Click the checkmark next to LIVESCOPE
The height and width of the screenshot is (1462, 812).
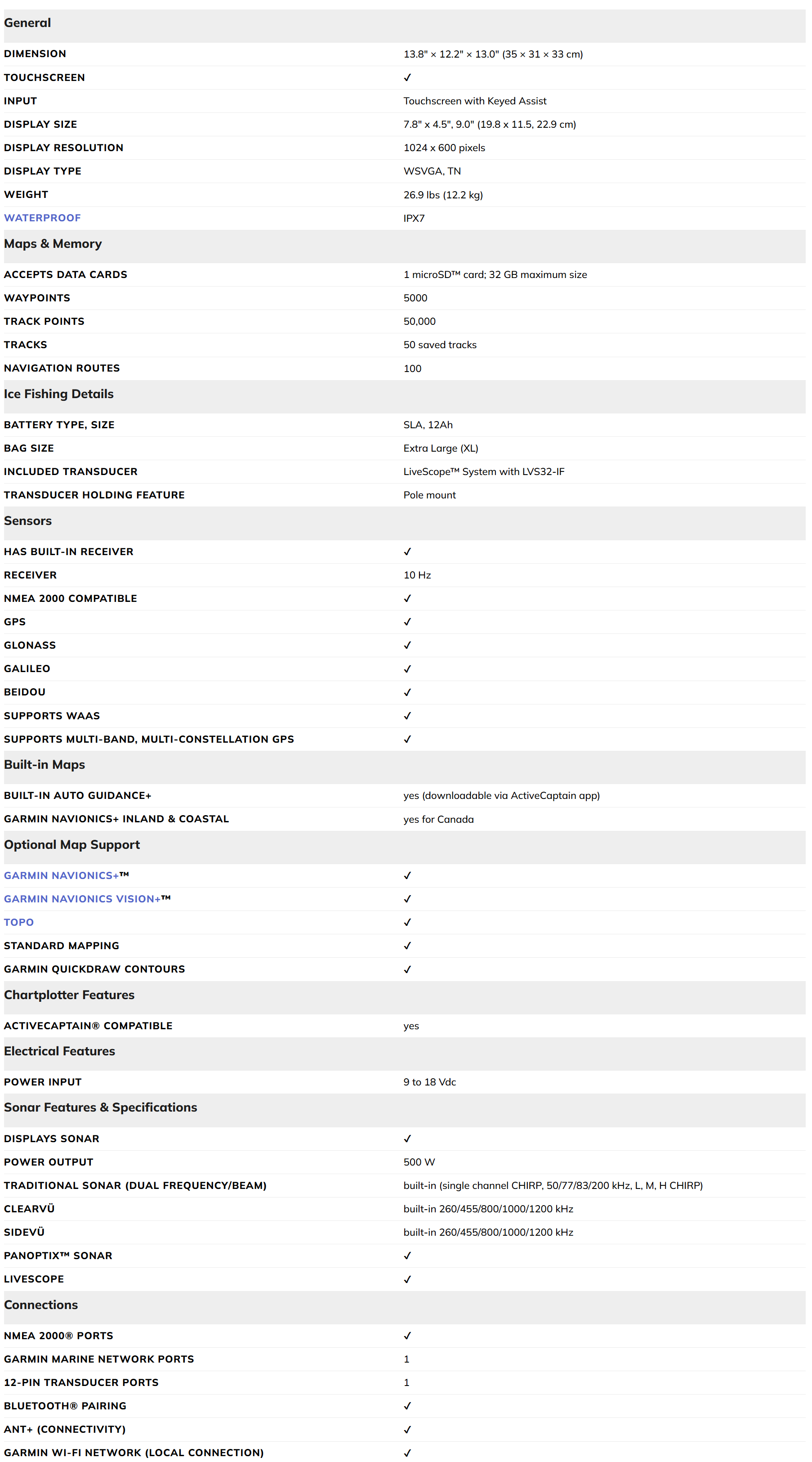click(x=407, y=1279)
